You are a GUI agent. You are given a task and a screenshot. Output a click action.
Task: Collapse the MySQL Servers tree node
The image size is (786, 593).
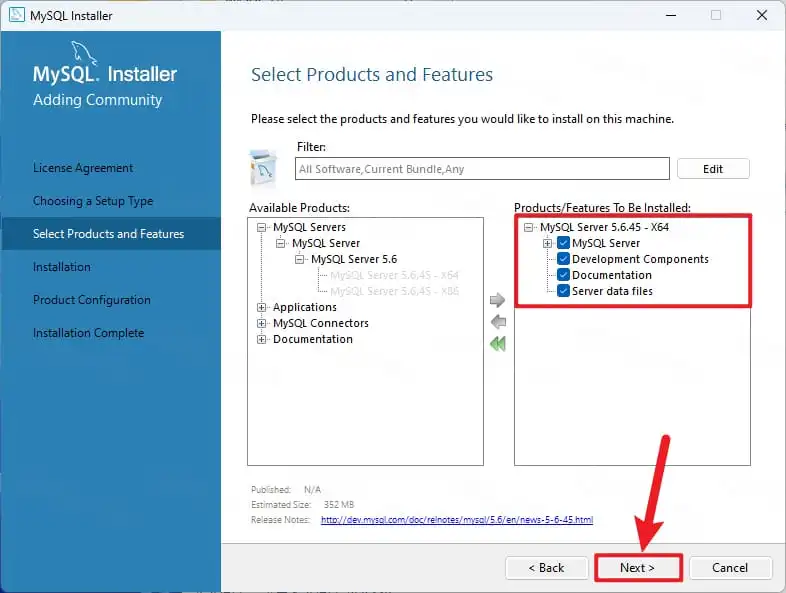[x=261, y=228]
